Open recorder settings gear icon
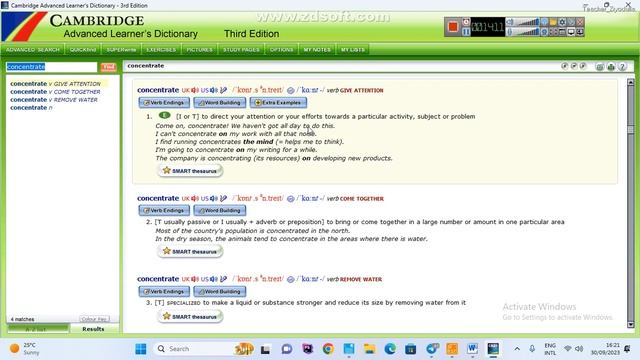 pyautogui.click(x=562, y=22)
